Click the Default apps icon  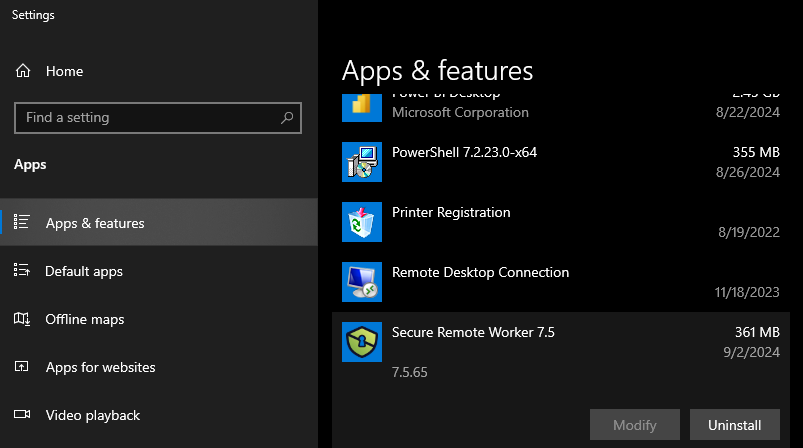(x=22, y=270)
